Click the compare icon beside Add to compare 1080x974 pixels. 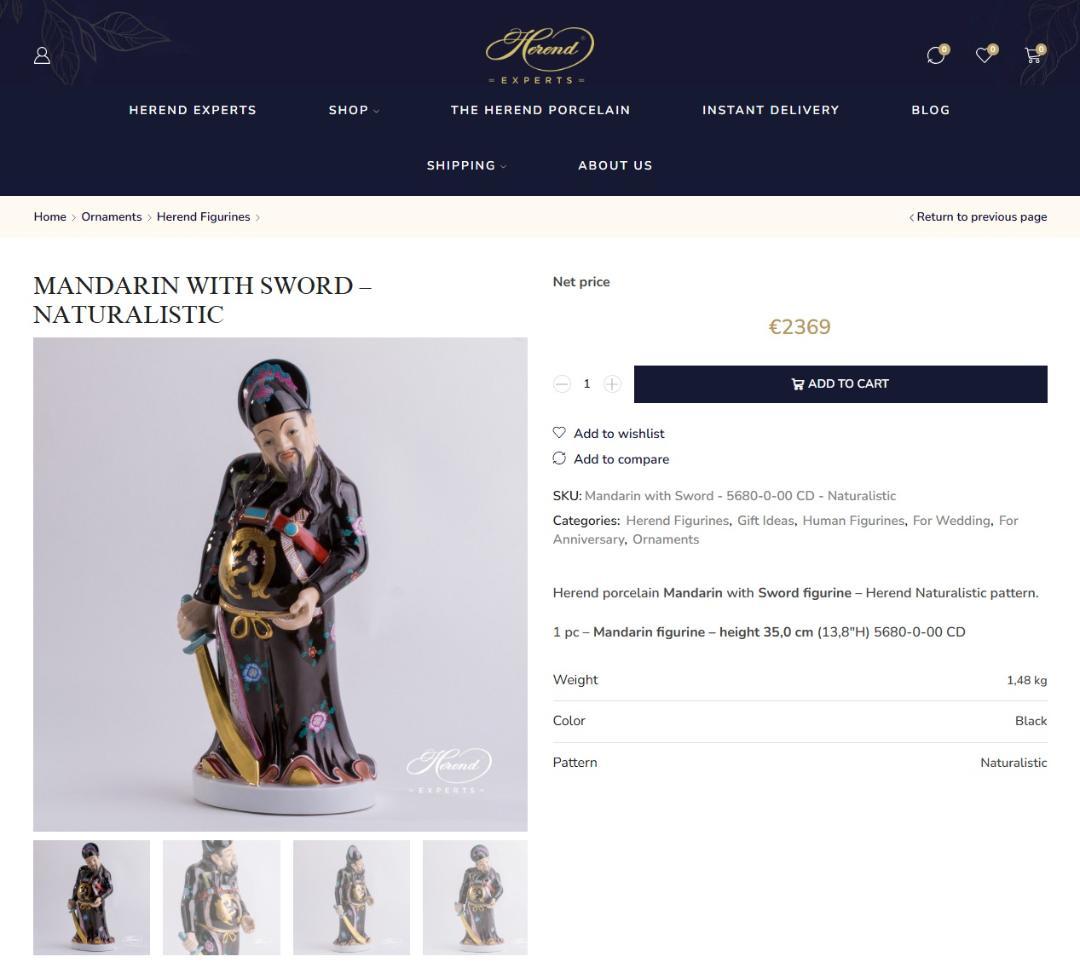(x=559, y=458)
